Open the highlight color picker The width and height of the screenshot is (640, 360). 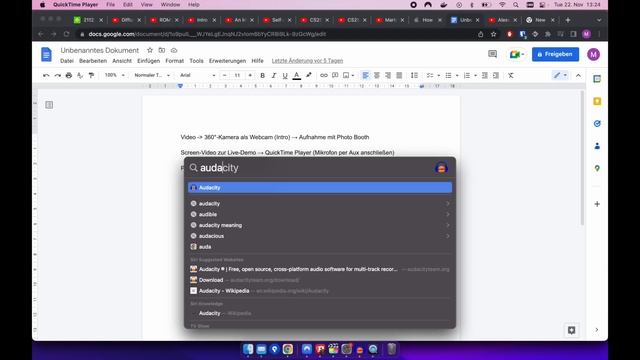309,76
